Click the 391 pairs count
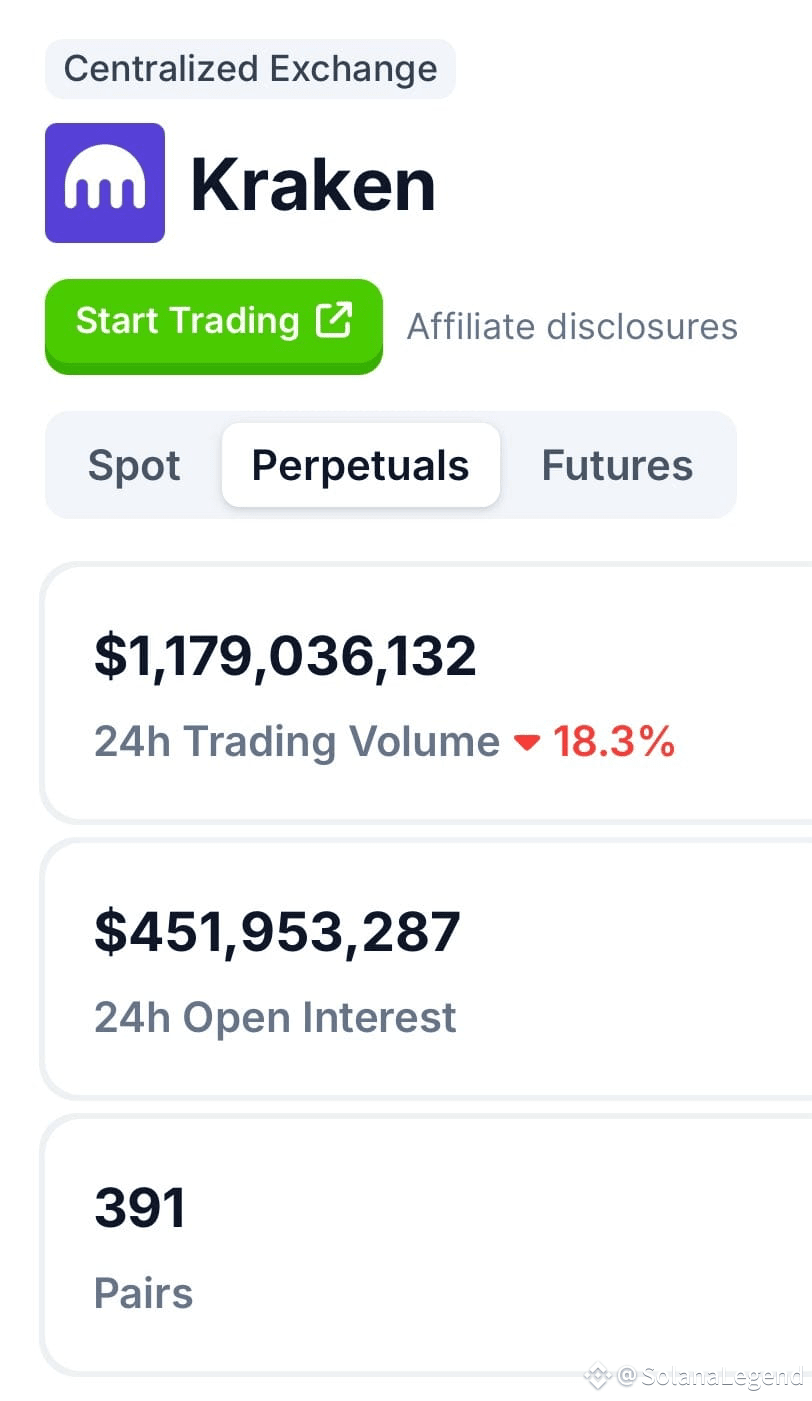 point(140,1207)
